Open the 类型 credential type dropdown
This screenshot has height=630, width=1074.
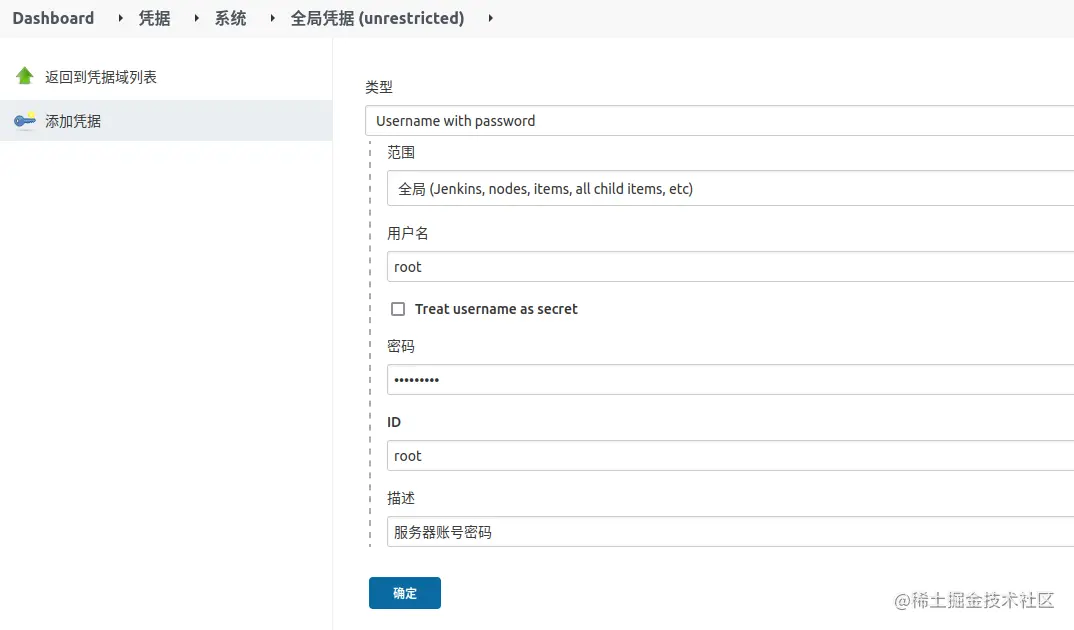click(718, 121)
